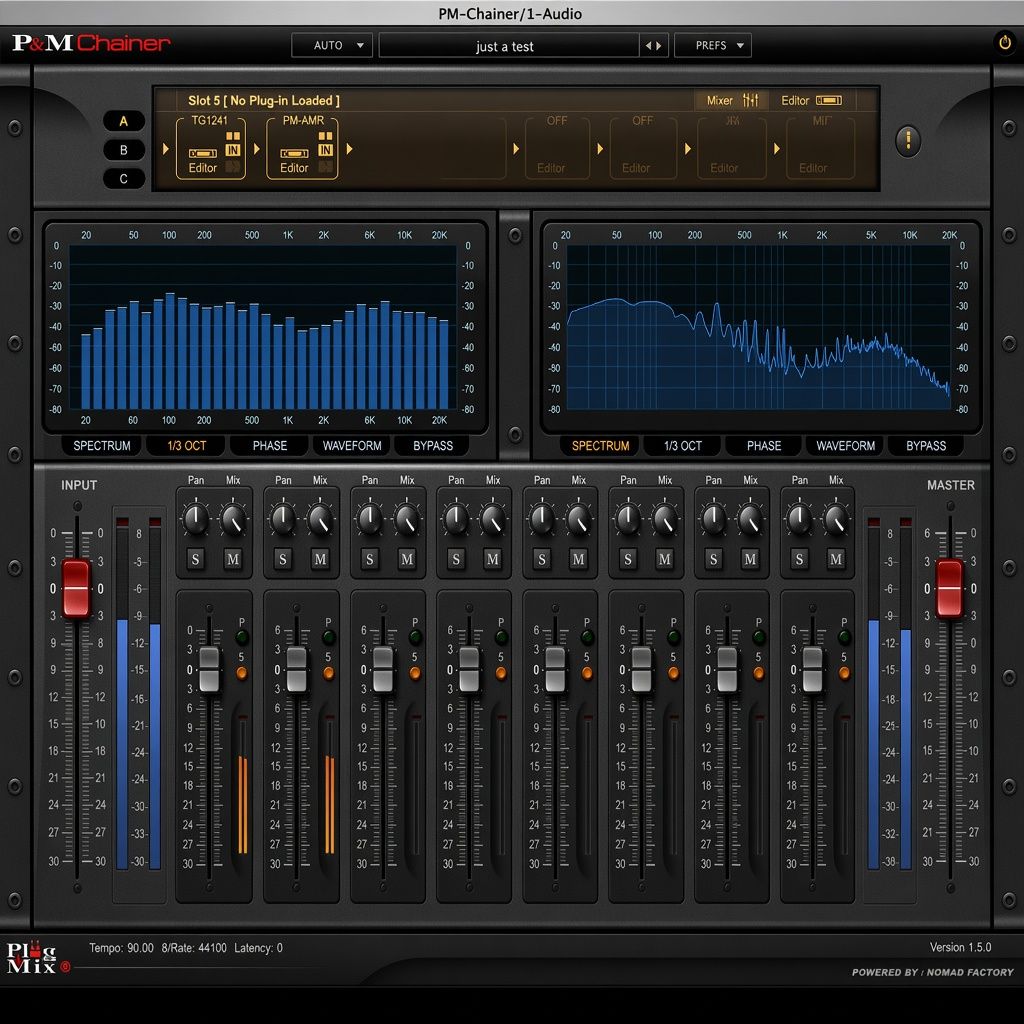Open the PREFS dropdown
Viewport: 1024px width, 1024px height.
(x=712, y=46)
